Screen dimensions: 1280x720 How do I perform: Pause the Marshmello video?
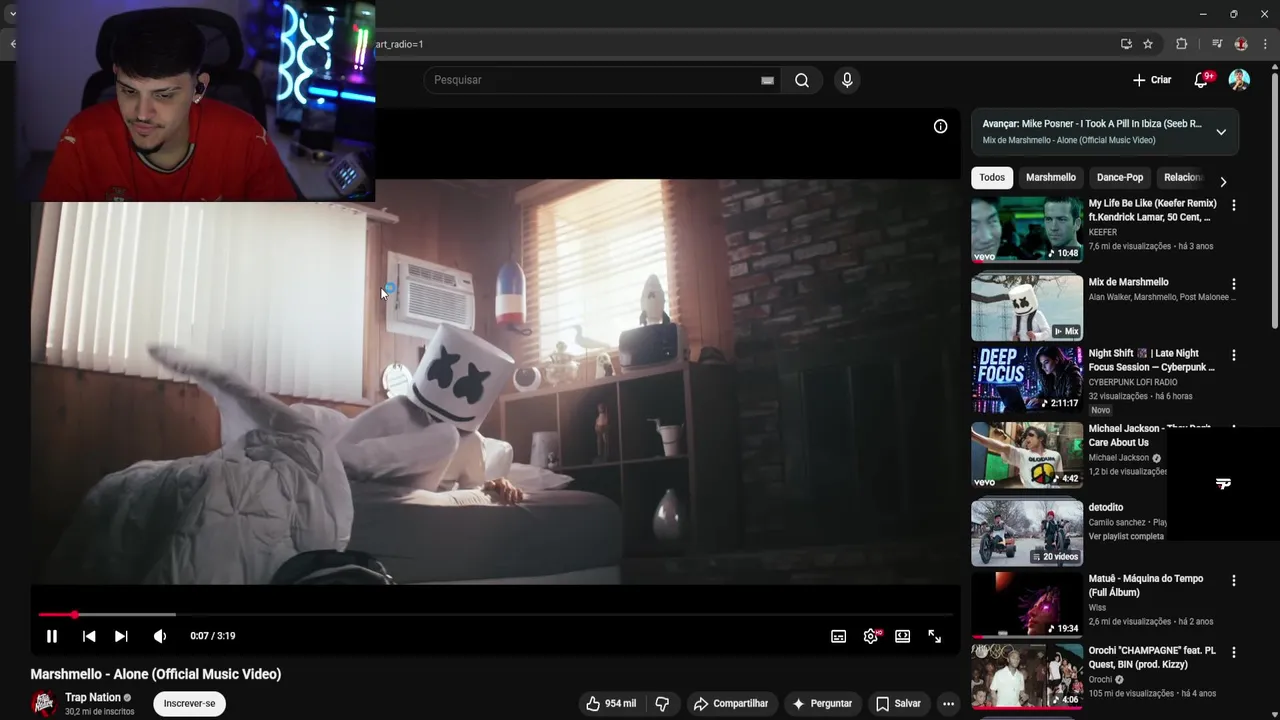pos(52,636)
